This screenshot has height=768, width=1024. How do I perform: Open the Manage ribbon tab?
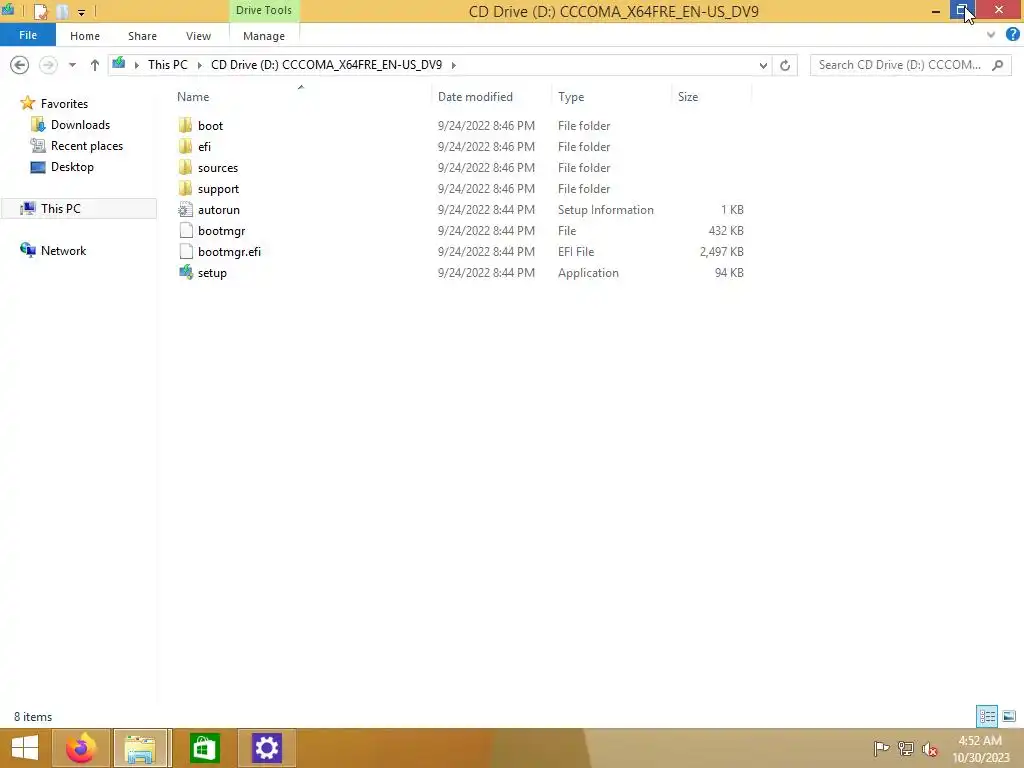(264, 36)
